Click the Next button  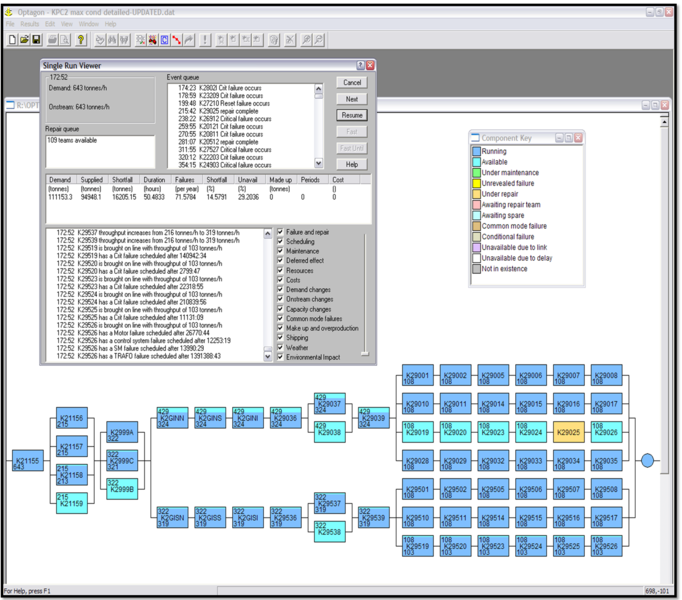[x=352, y=99]
